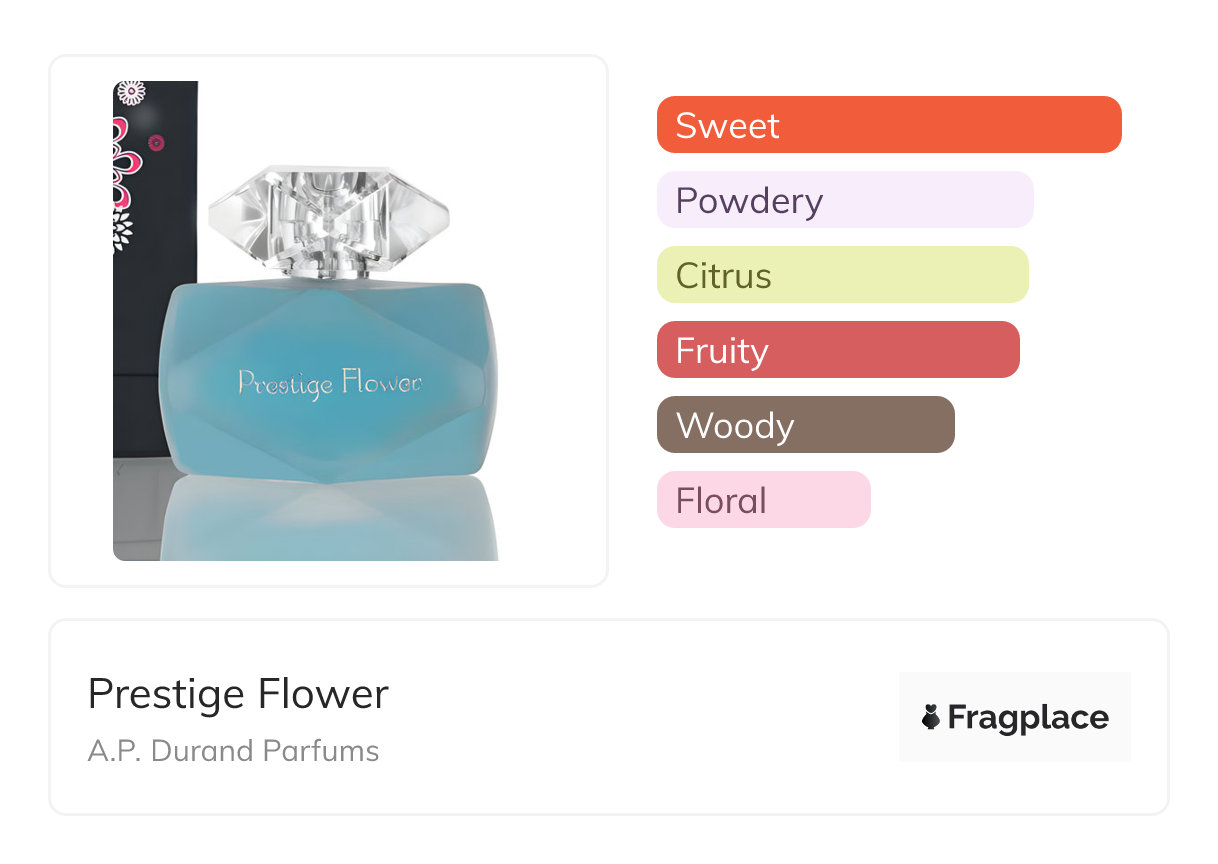Click the silver engraved Prestige Flower bottle text
Screen dimensions: 1218x864
[329, 383]
